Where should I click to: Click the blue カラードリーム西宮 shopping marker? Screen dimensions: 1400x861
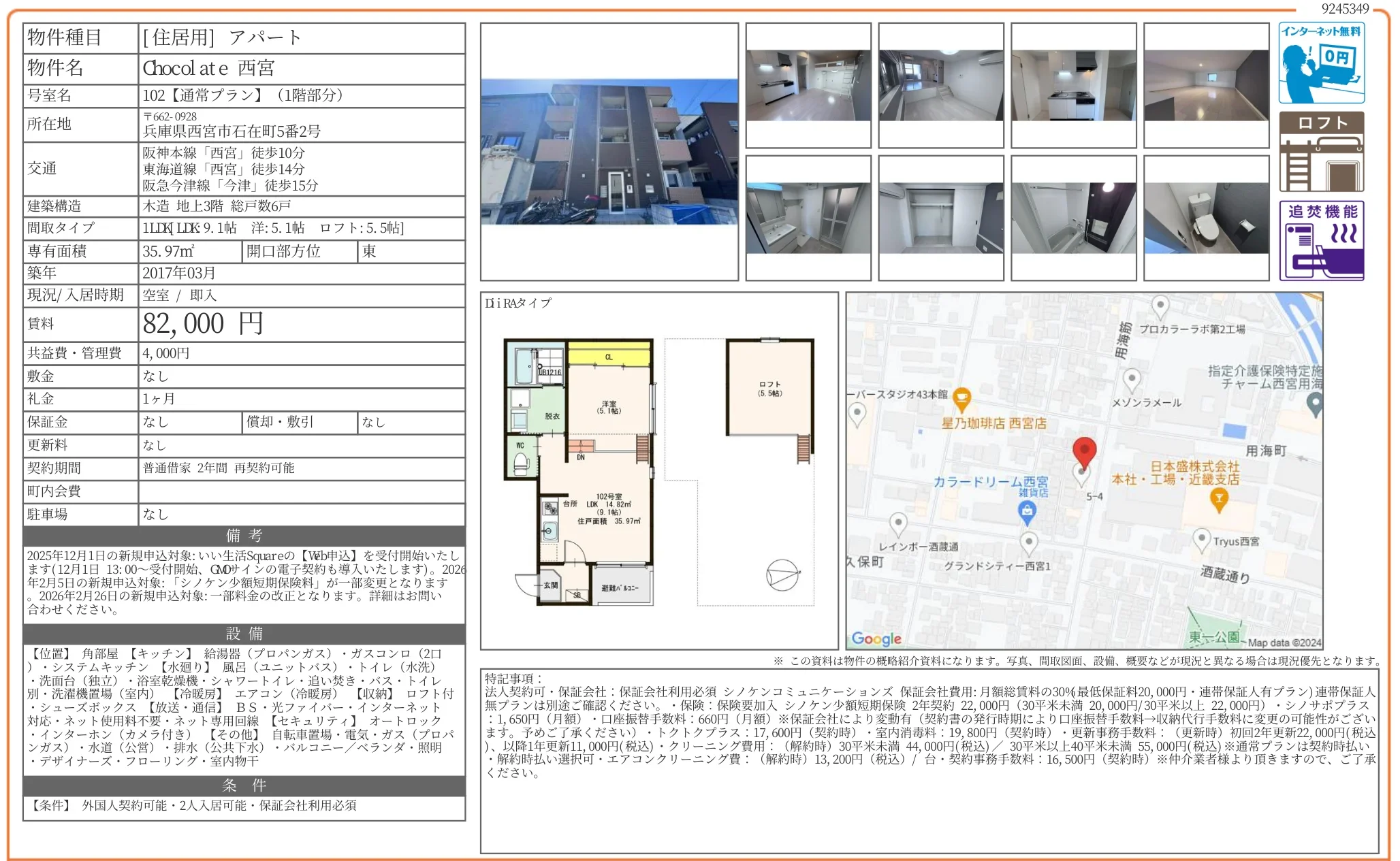1027,512
